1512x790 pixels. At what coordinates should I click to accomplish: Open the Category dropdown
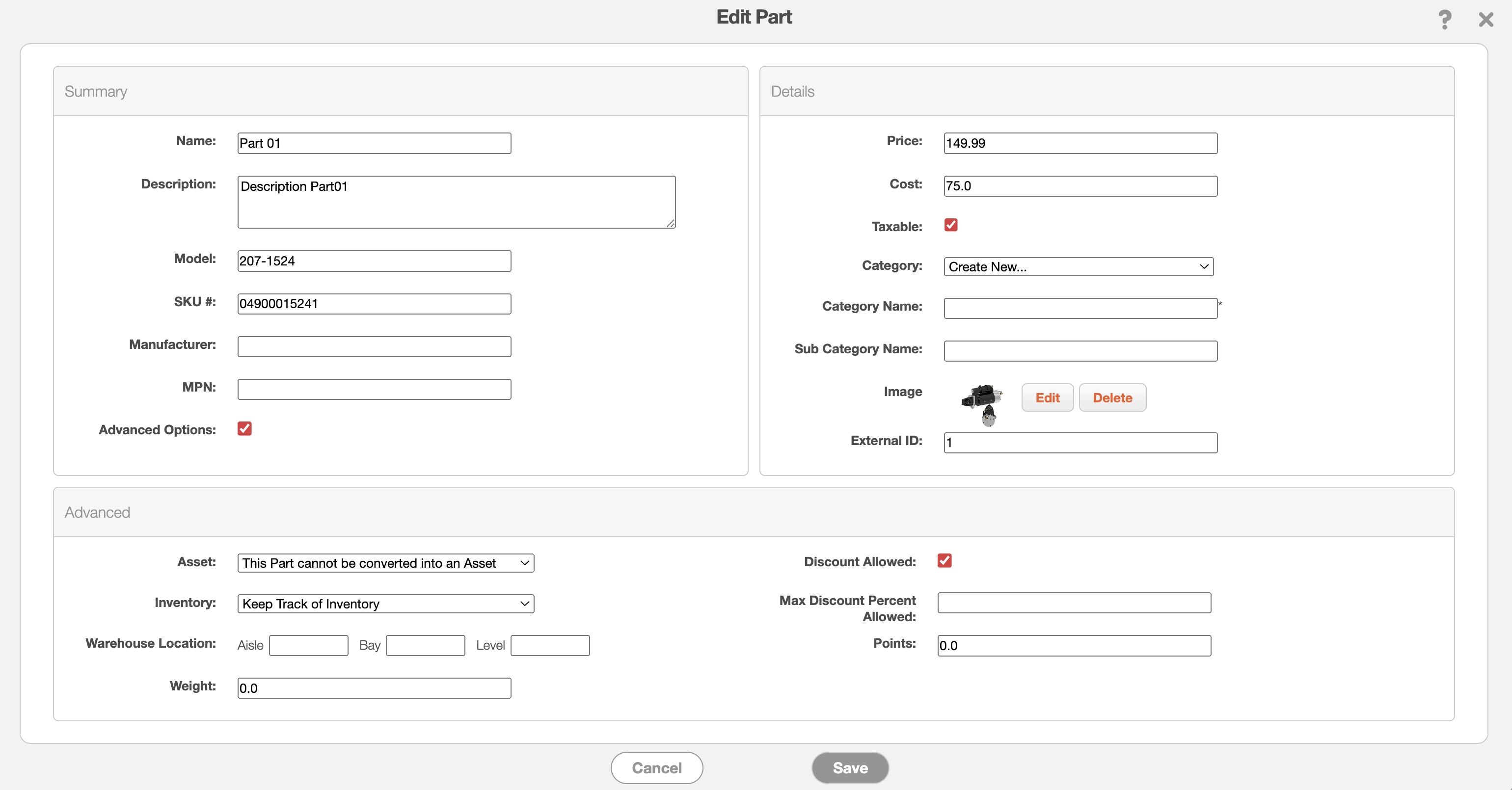pos(1078,267)
